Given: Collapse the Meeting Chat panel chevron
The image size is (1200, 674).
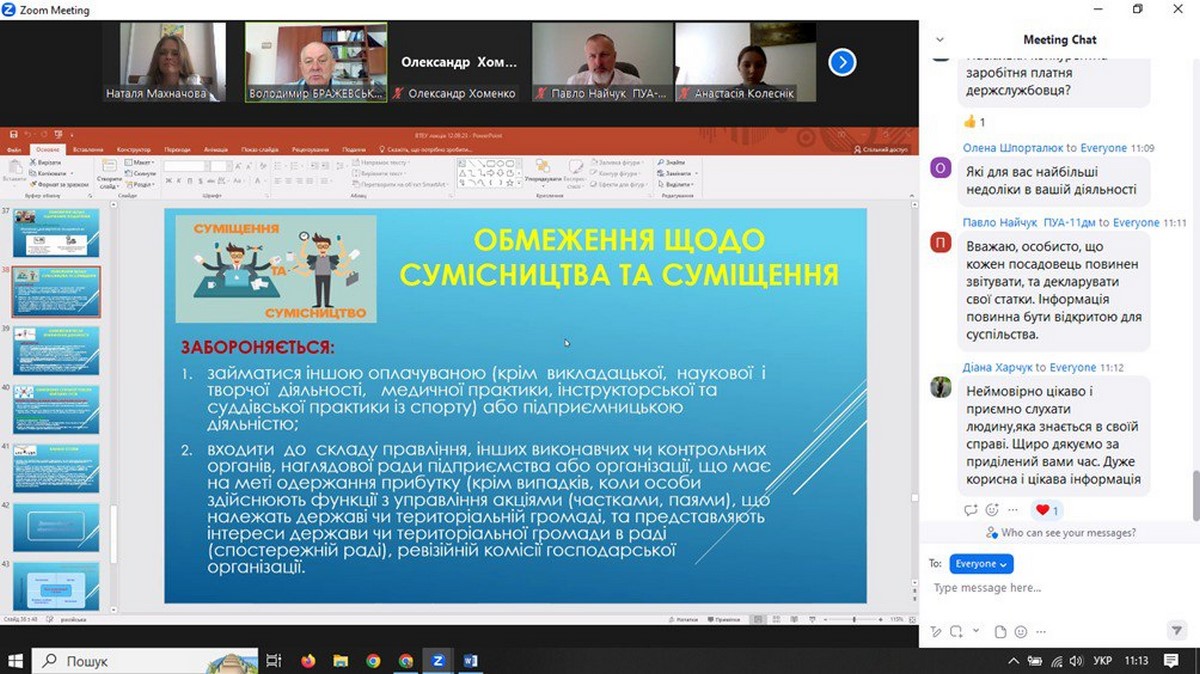Looking at the screenshot, I should tap(940, 40).
